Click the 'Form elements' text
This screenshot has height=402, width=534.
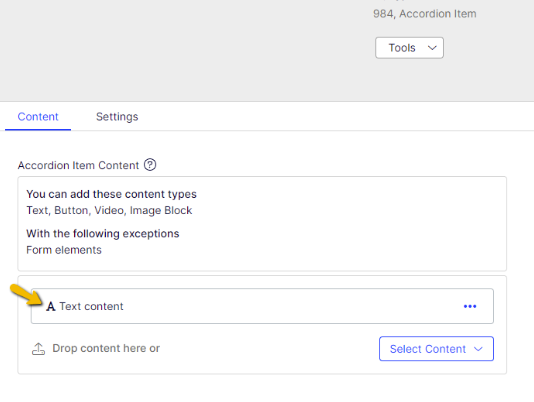click(x=64, y=250)
